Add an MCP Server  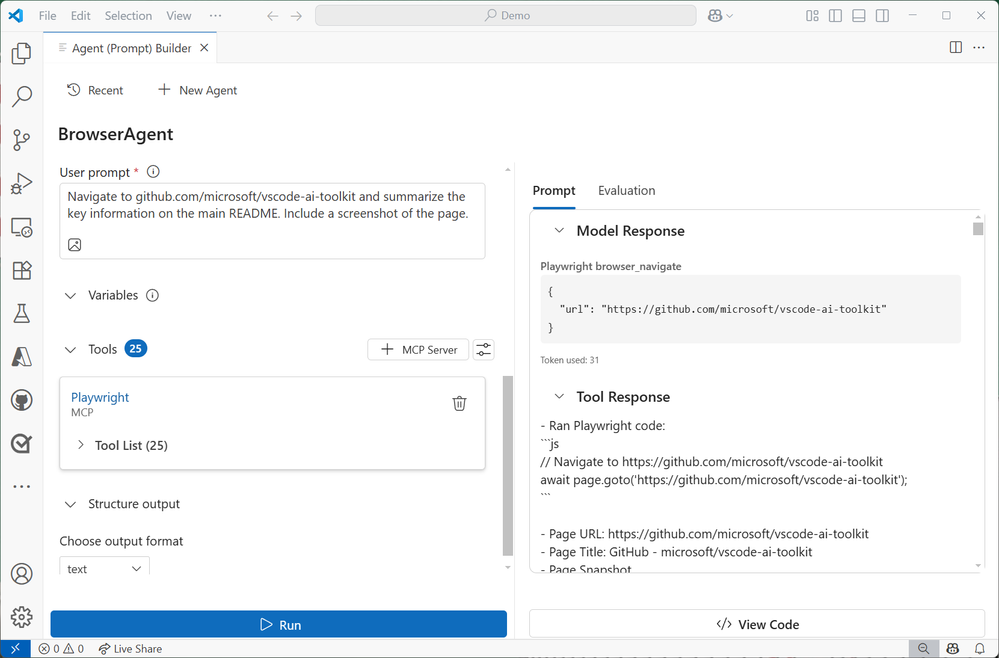pyautogui.click(x=418, y=350)
